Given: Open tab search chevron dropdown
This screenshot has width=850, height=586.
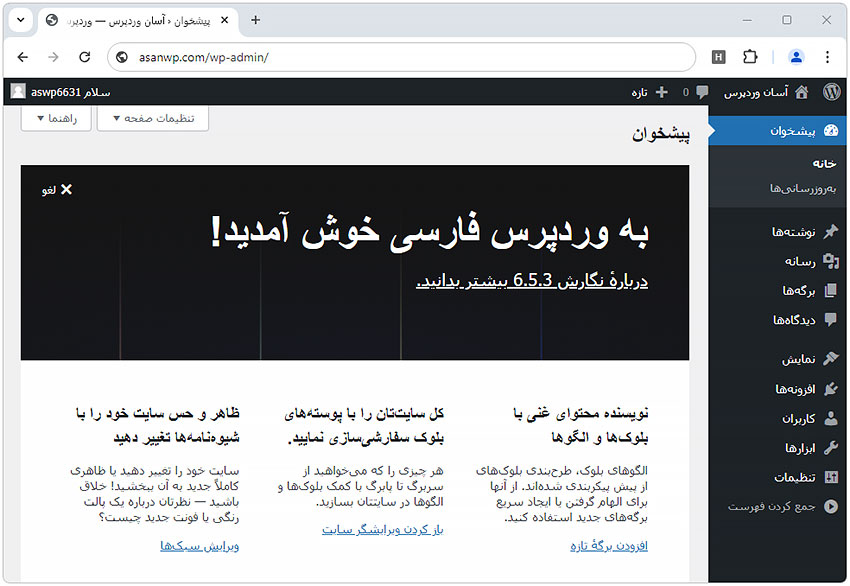Looking at the screenshot, I should pyautogui.click(x=21, y=20).
